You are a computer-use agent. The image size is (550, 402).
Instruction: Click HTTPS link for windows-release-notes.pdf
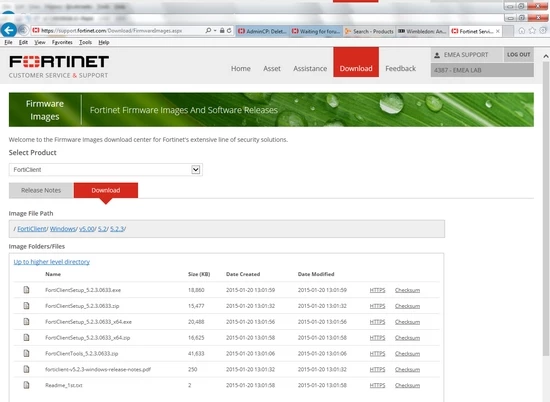pyautogui.click(x=377, y=369)
